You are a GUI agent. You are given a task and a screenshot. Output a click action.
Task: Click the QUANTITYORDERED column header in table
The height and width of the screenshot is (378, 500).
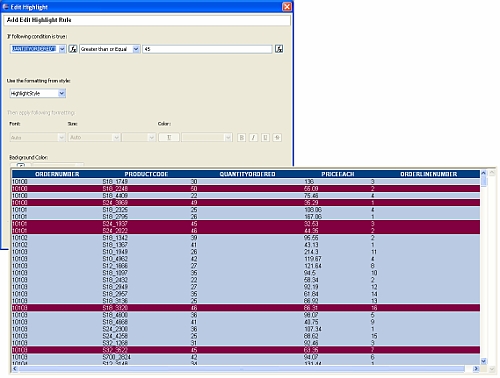[247, 174]
